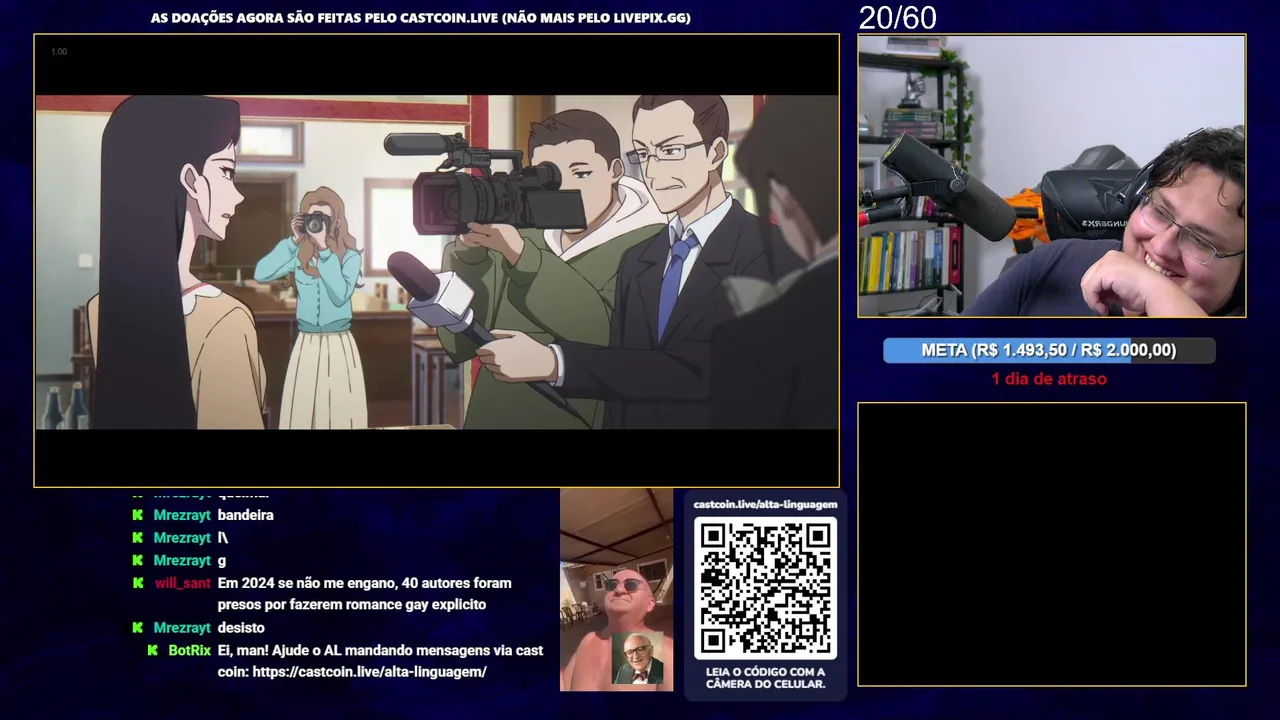Click the donation notice banner at the top
The image size is (1280, 720).
point(421,18)
